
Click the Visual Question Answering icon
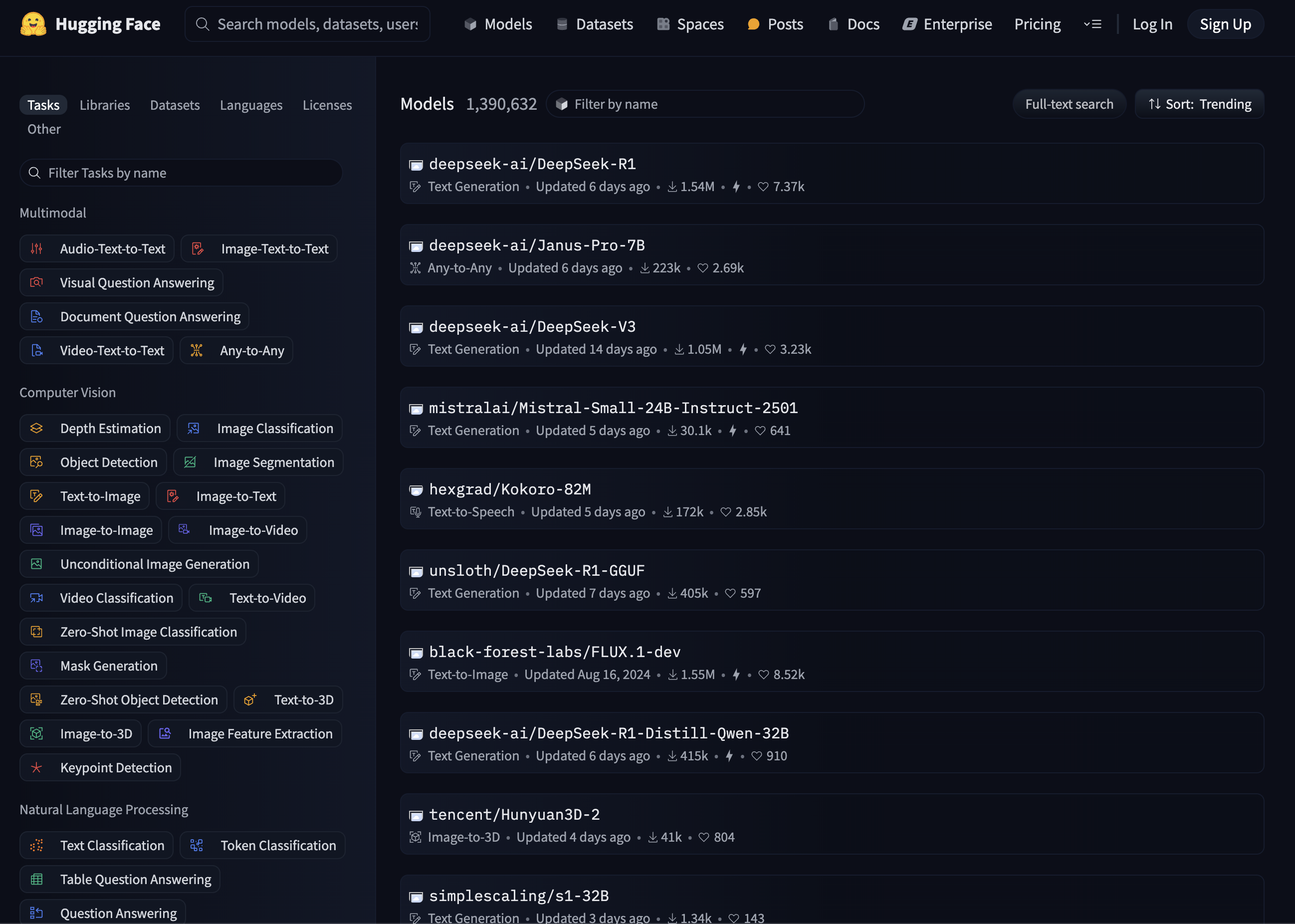tap(36, 283)
